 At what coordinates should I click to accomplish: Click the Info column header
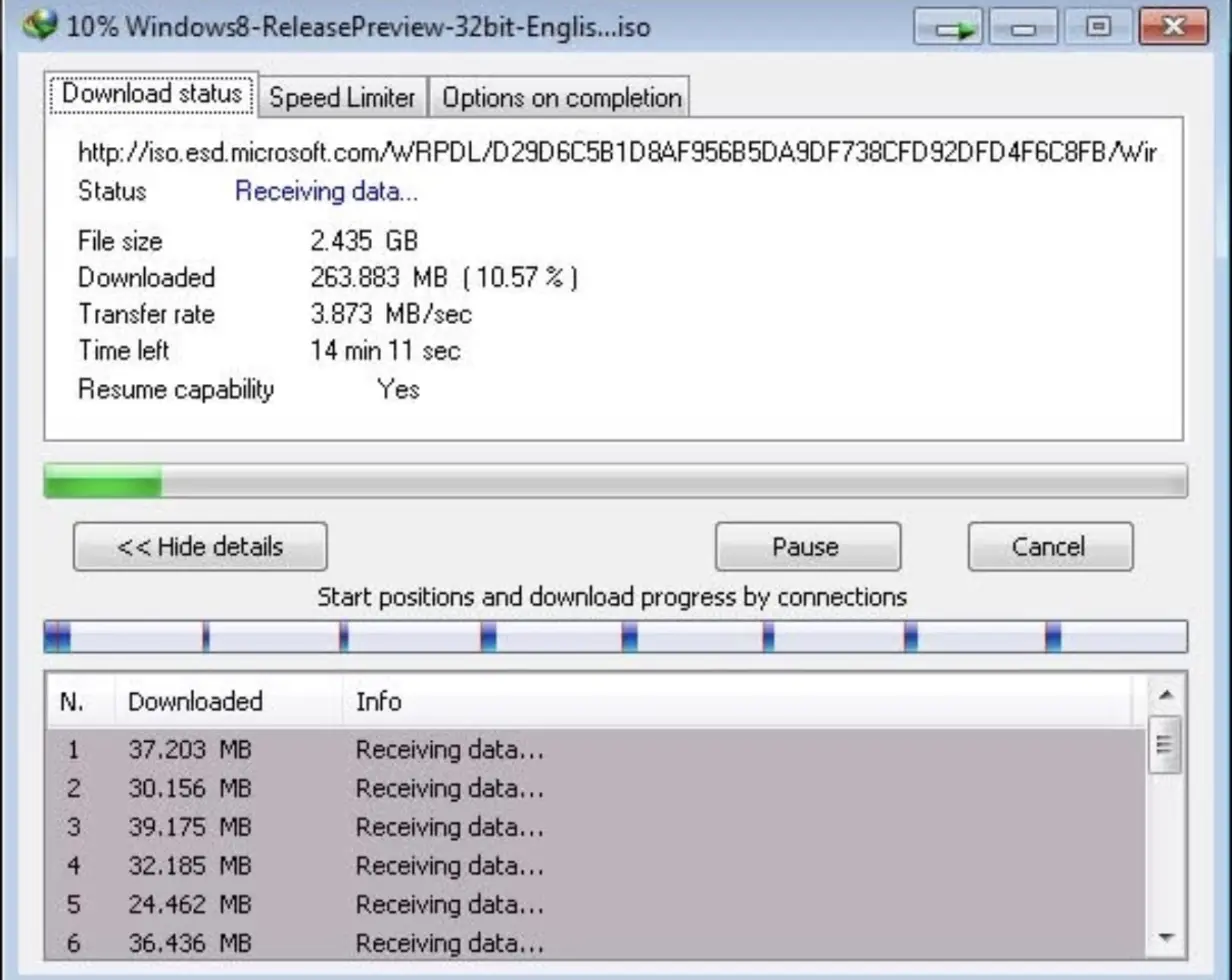[738, 701]
